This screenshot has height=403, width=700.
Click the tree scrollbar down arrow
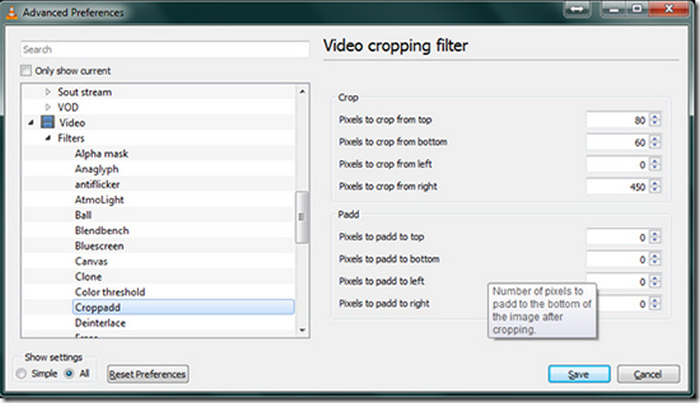tap(302, 330)
